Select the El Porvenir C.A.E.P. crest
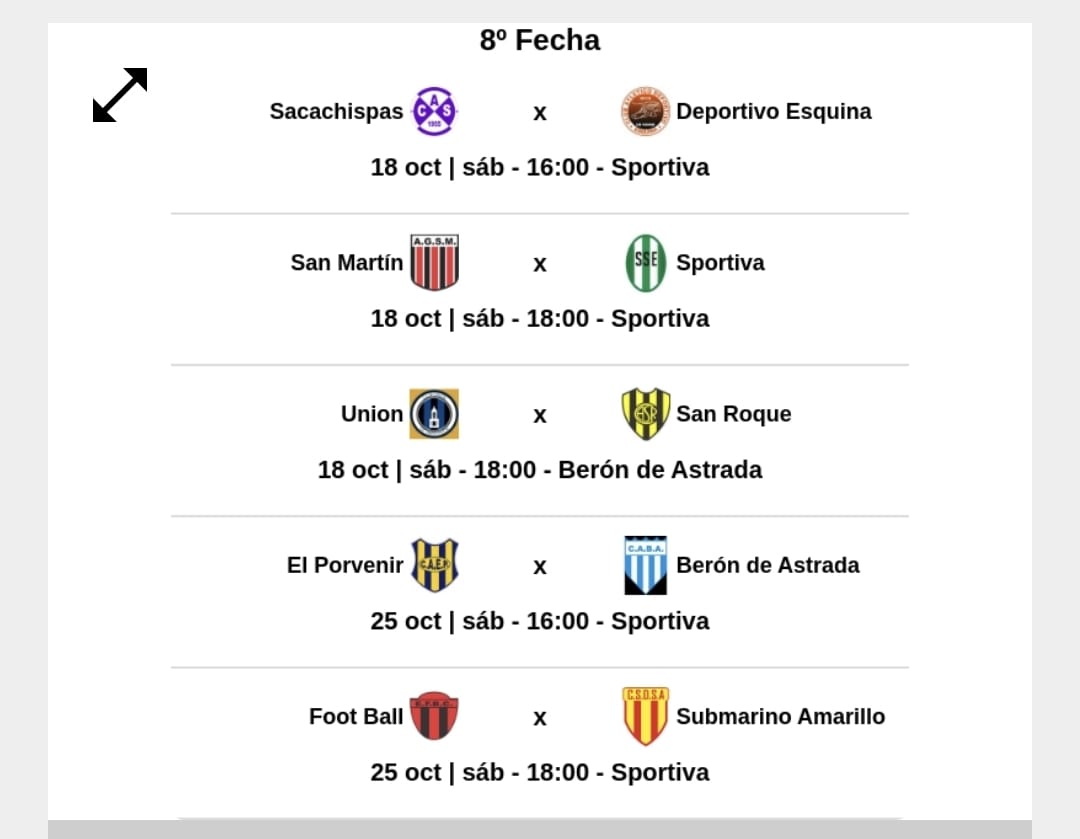Screen dimensions: 1080x839 point(434,565)
